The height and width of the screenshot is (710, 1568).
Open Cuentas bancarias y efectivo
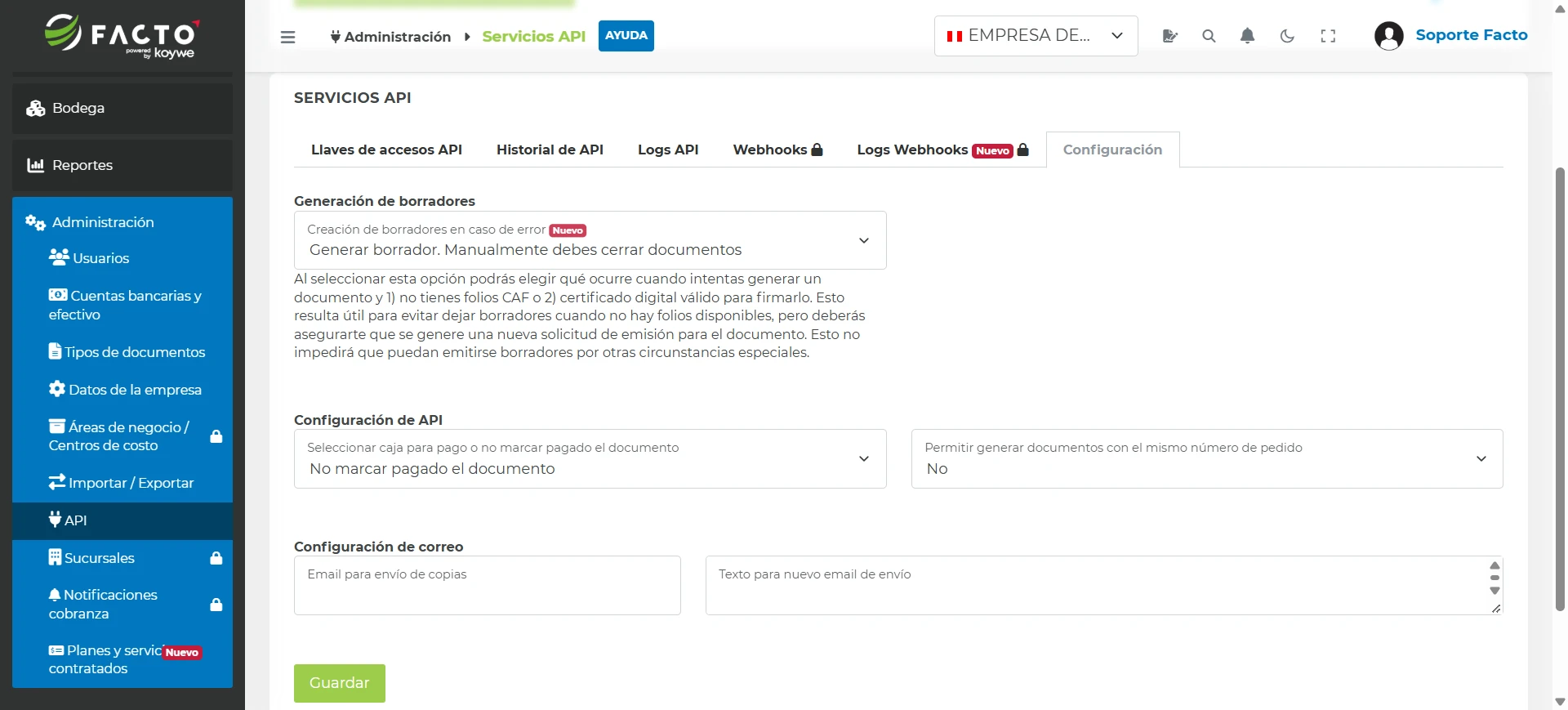tap(122, 305)
